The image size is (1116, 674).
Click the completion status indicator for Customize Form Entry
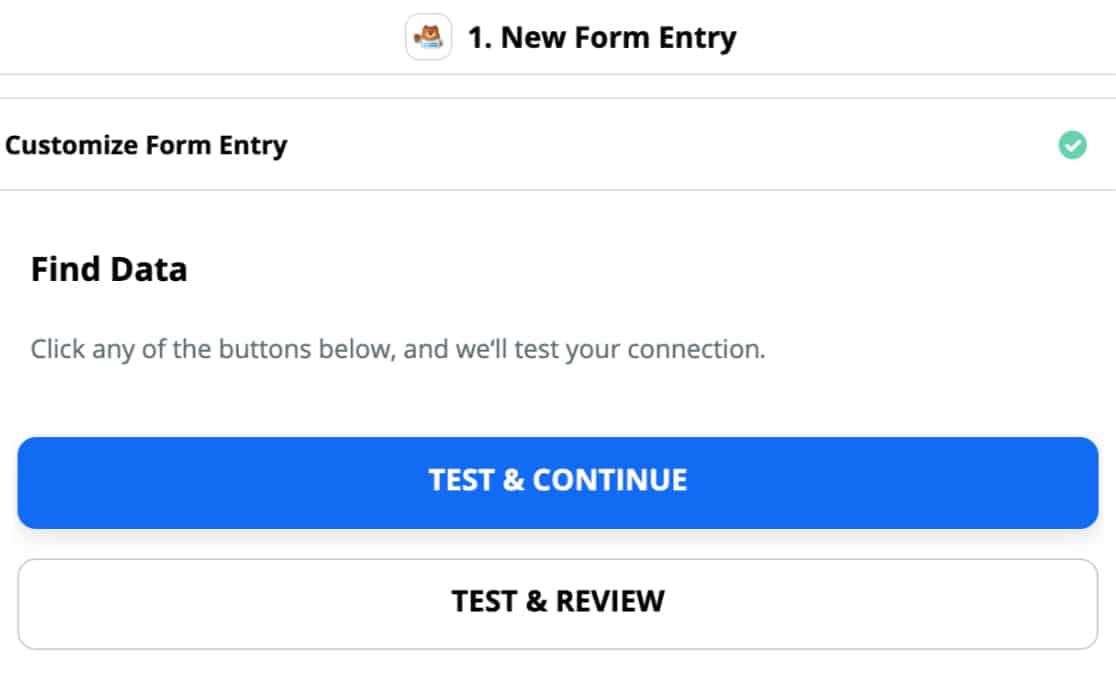(x=1073, y=145)
